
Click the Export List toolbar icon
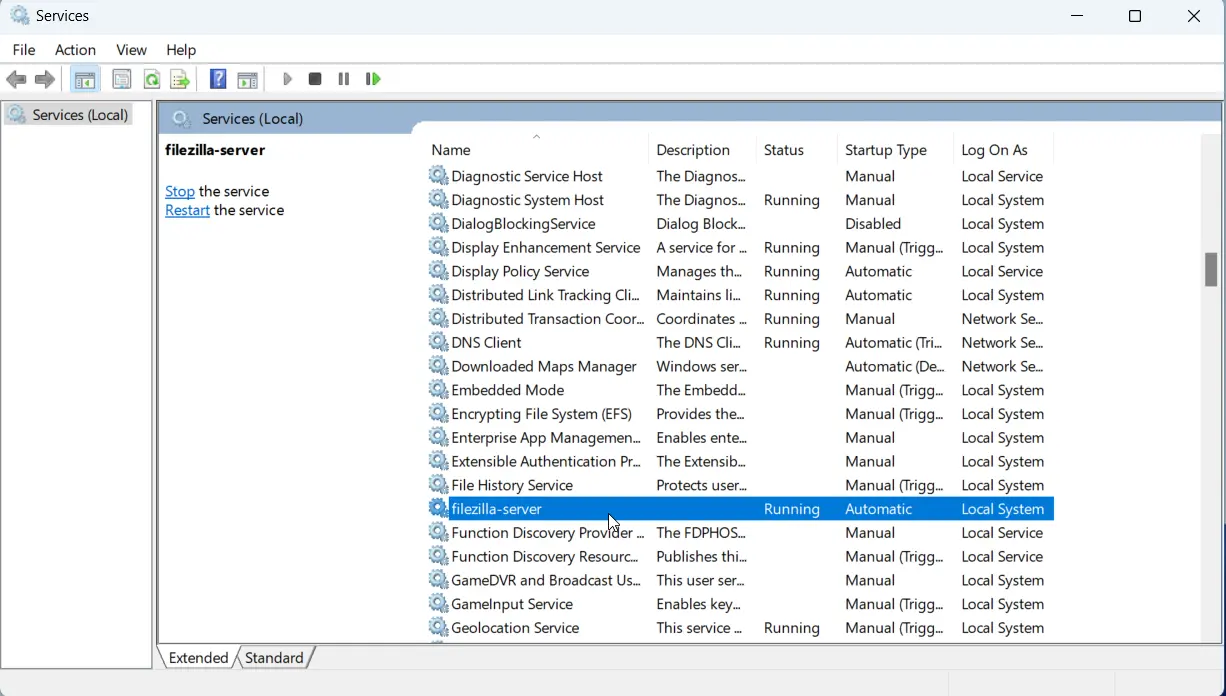pyautogui.click(x=180, y=79)
